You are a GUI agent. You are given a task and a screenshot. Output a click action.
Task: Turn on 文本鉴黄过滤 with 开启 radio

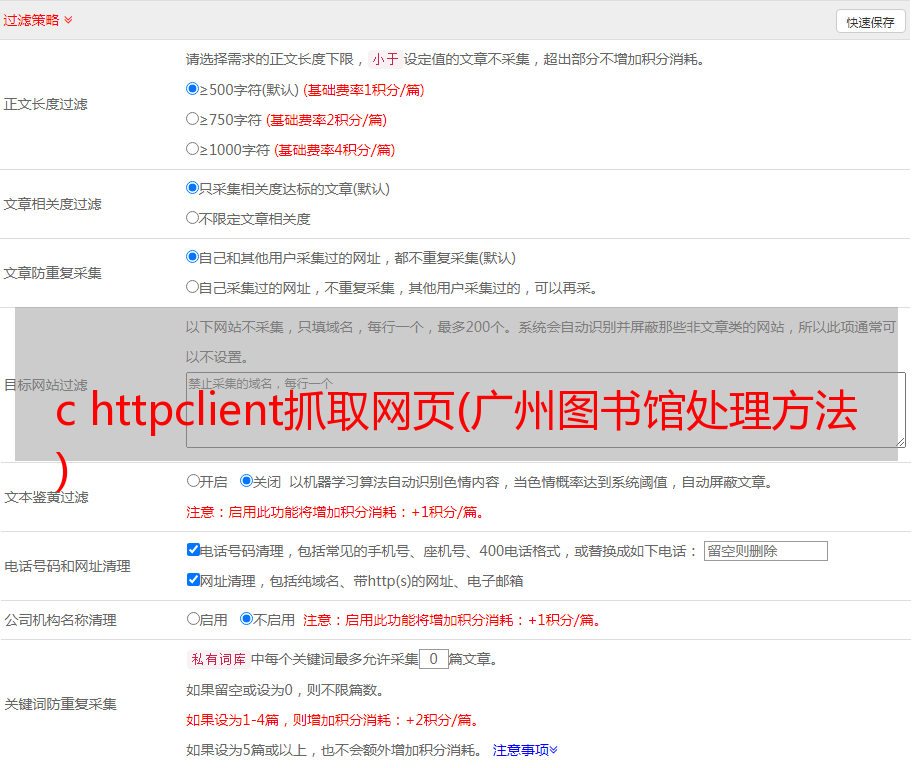[193, 481]
